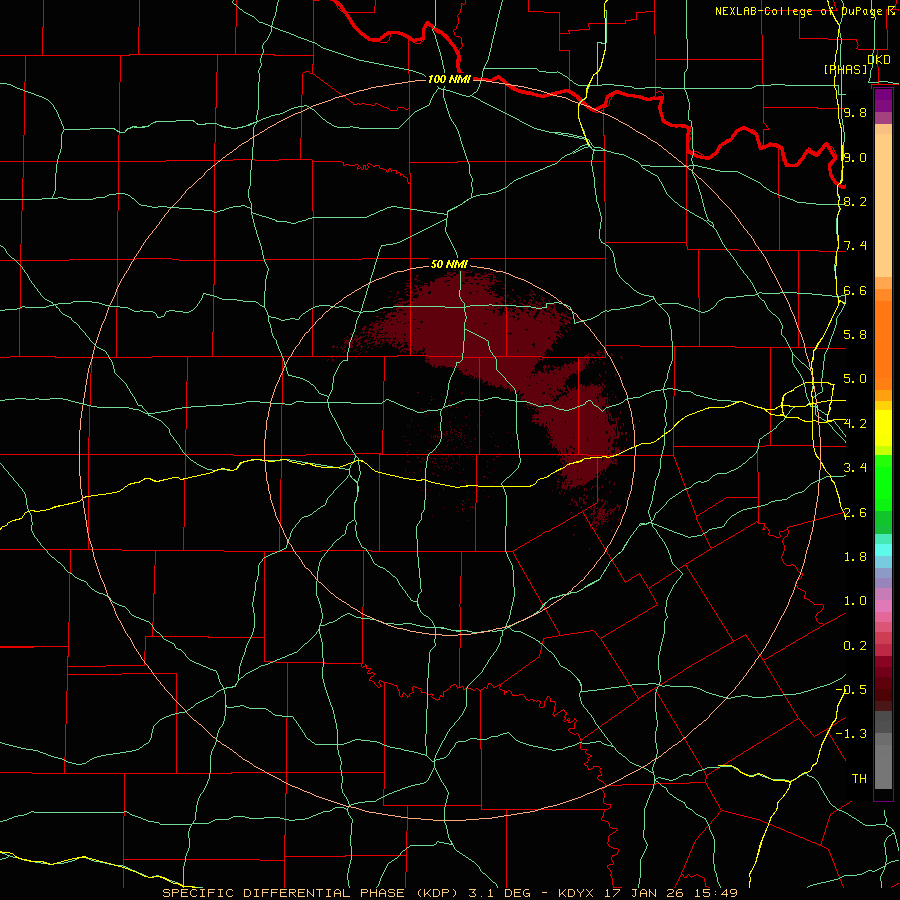The image size is (900, 900).
Task: Click the 5.0 value on the color scale
Action: tap(855, 379)
